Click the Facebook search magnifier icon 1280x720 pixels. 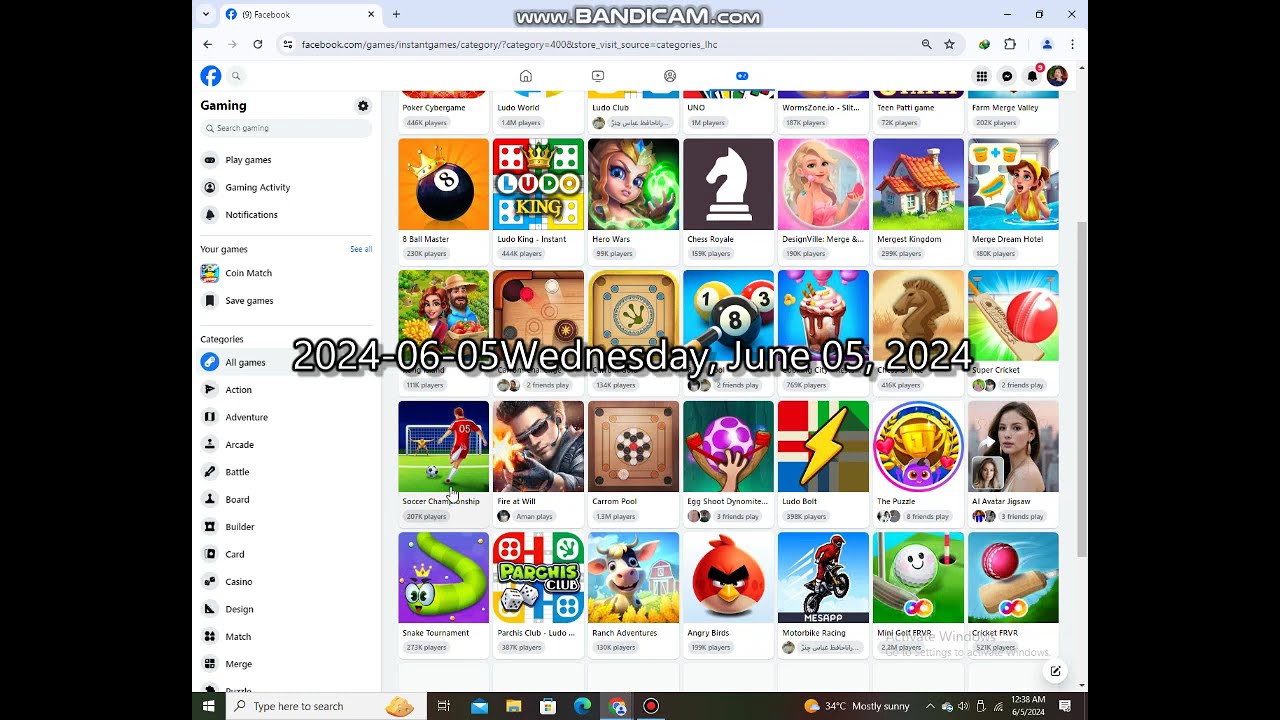(x=236, y=76)
